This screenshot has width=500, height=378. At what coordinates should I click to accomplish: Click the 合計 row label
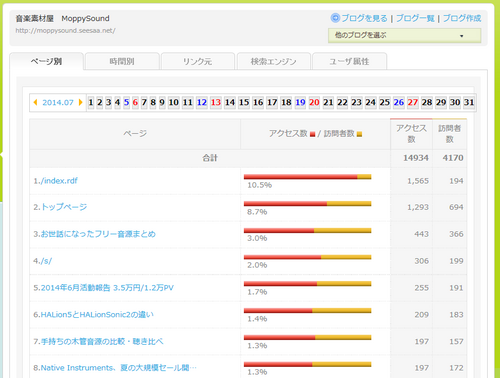pos(210,158)
